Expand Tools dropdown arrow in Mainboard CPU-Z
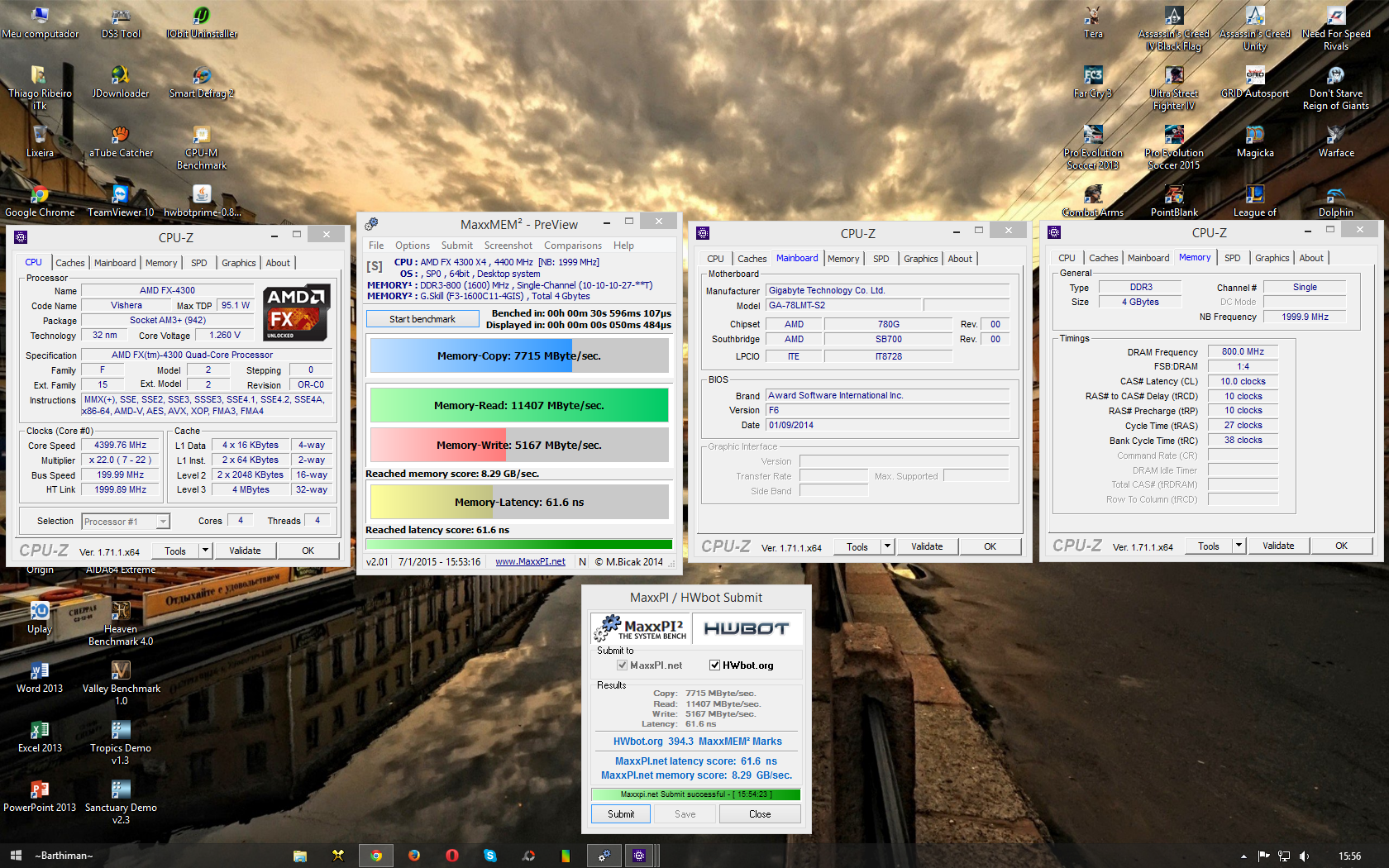This screenshot has width=1389, height=868. pos(887,546)
